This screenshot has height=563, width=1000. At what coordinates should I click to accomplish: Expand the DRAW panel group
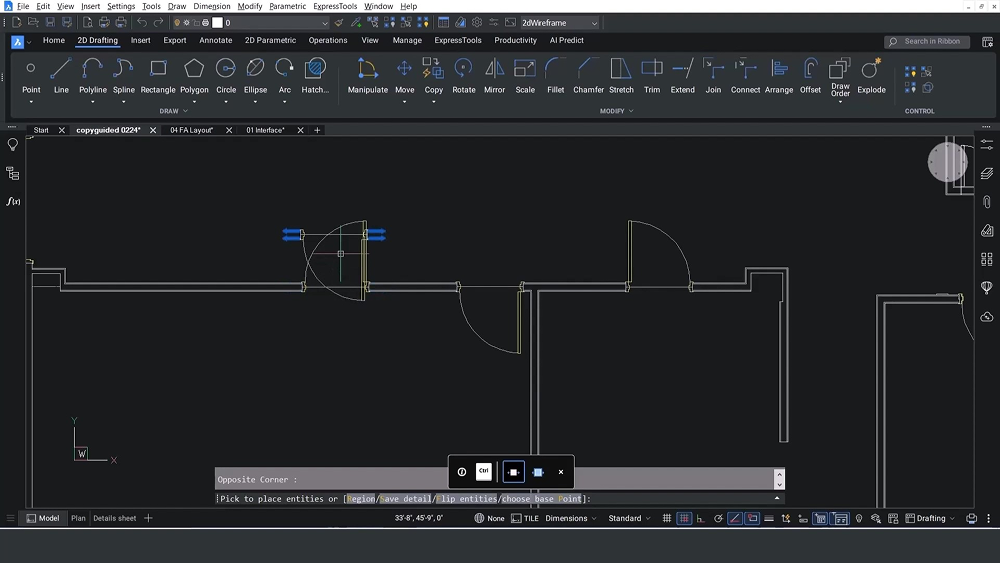point(173,111)
